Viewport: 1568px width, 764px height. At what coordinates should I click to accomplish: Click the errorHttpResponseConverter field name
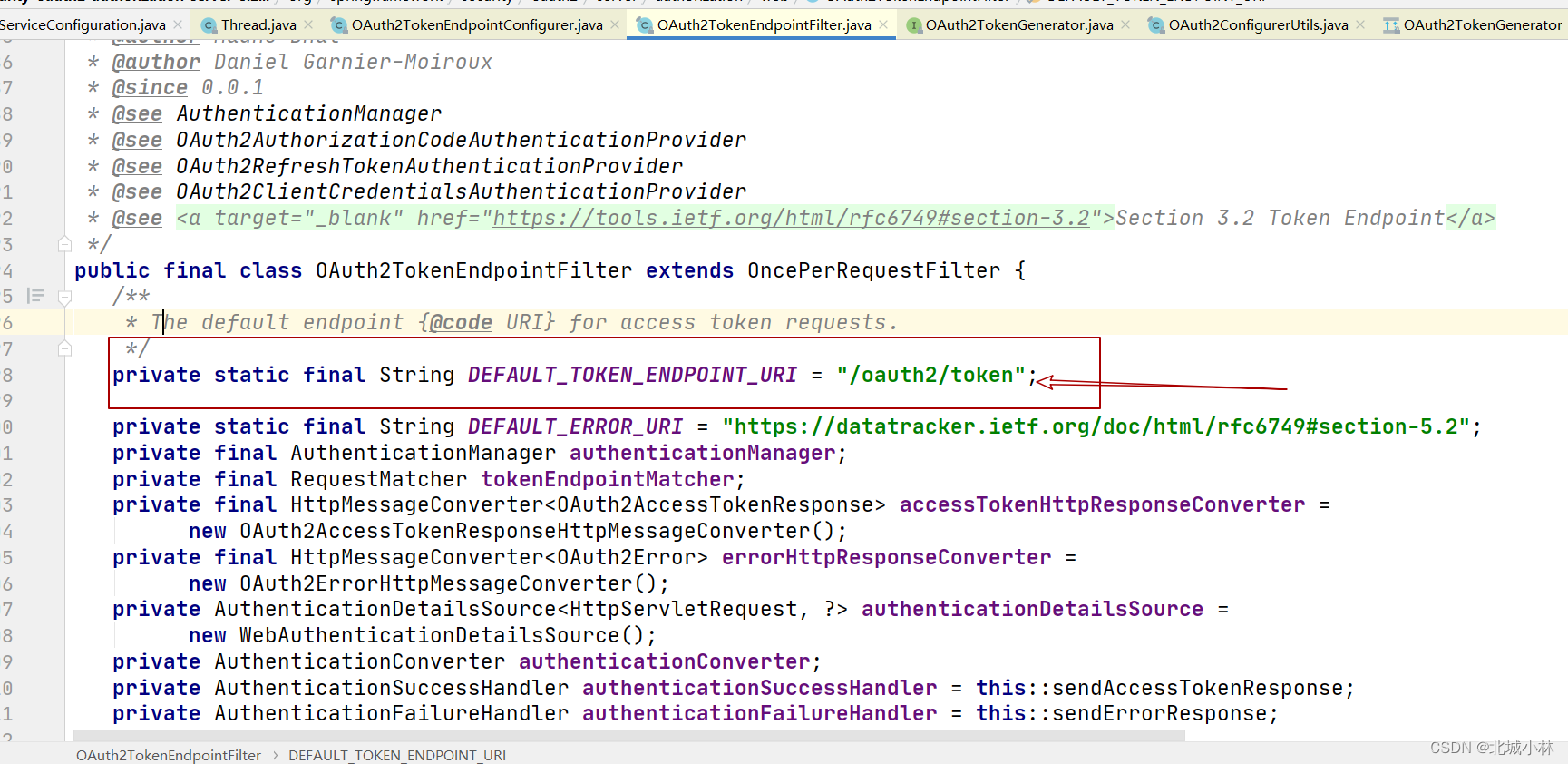tap(887, 558)
